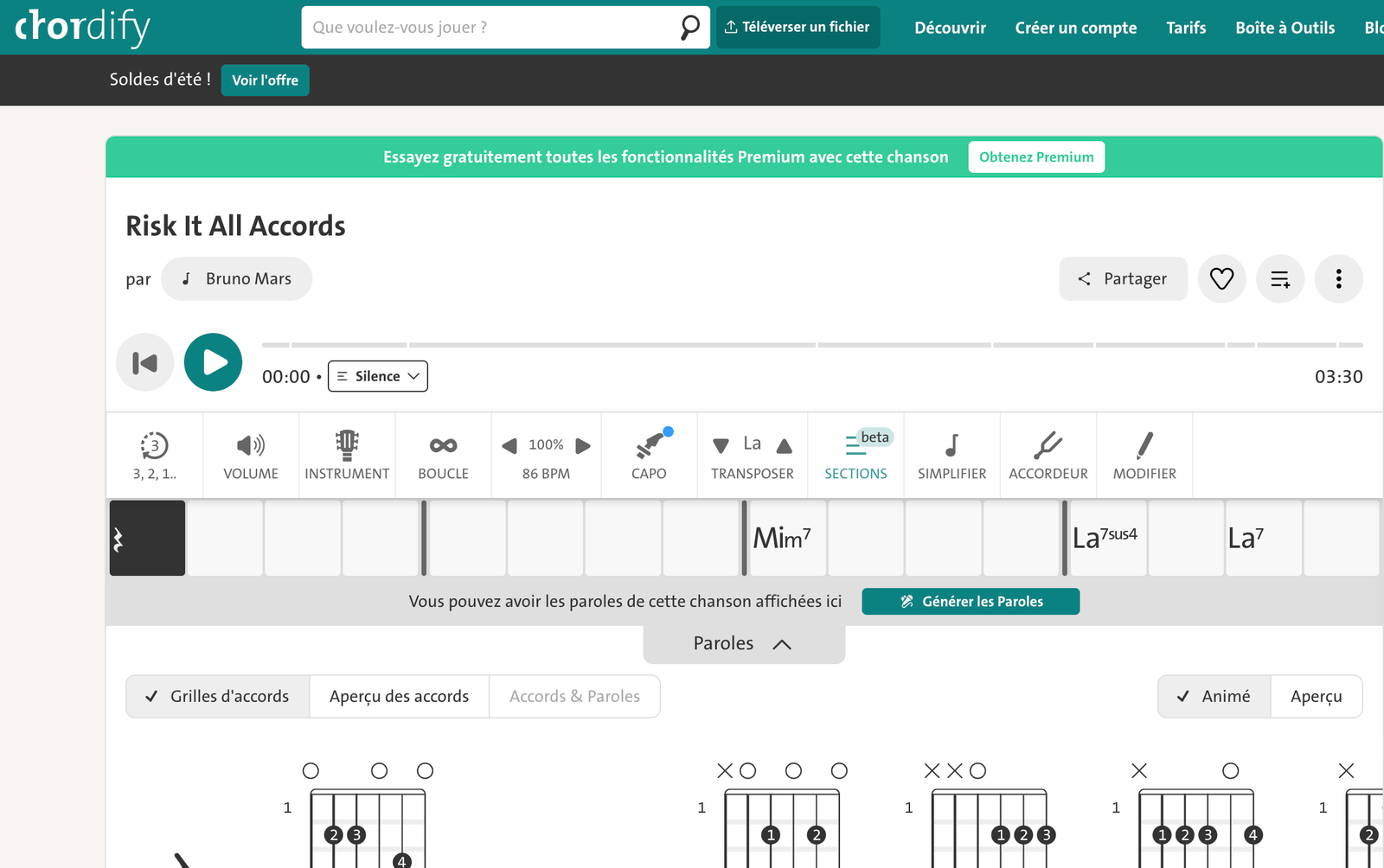Click the 03:30 total duration
Screen dimensions: 1384x868
(x=1338, y=377)
